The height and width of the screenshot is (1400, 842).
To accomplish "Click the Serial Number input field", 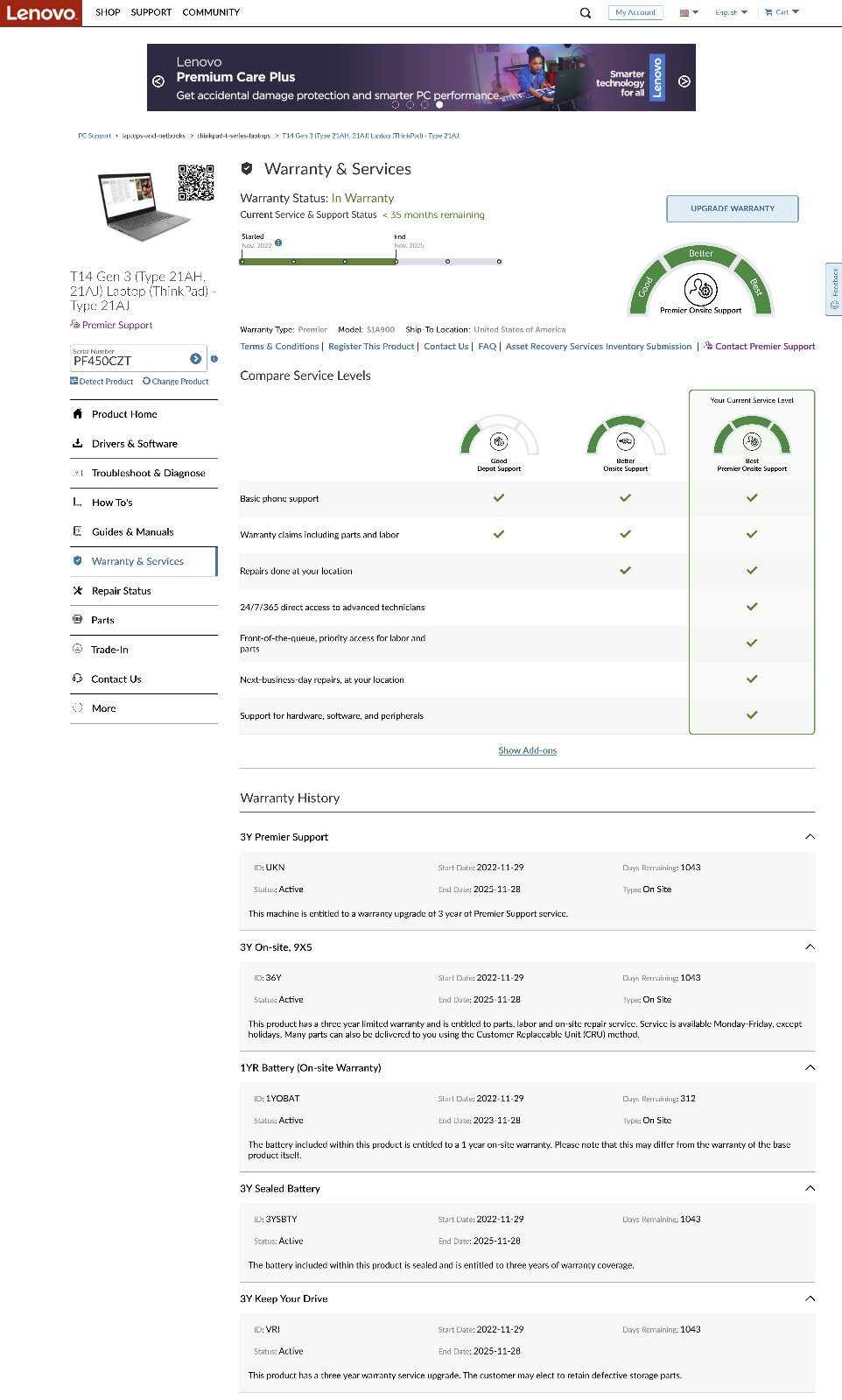I will click(x=129, y=357).
